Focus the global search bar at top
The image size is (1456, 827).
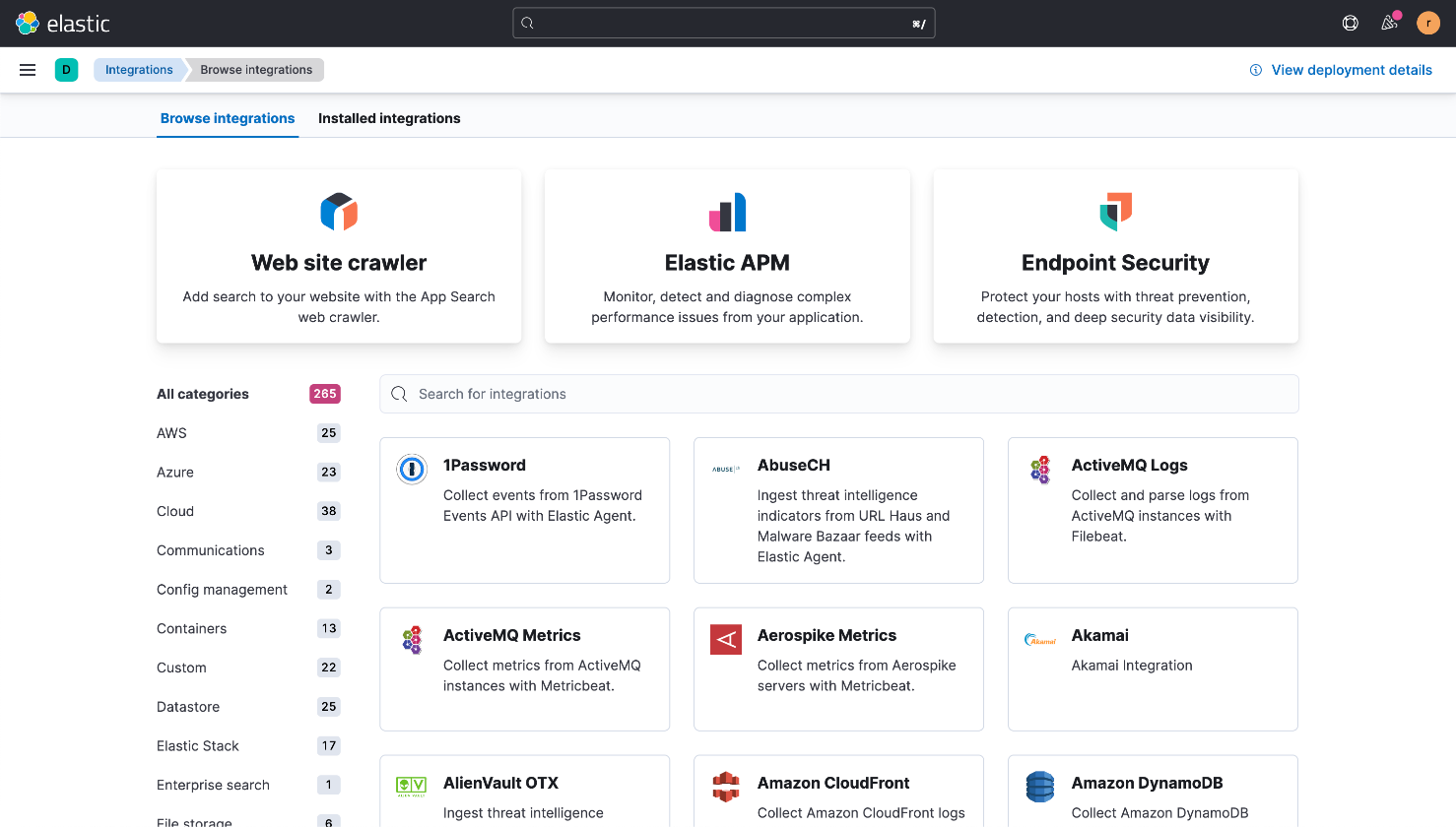click(724, 23)
